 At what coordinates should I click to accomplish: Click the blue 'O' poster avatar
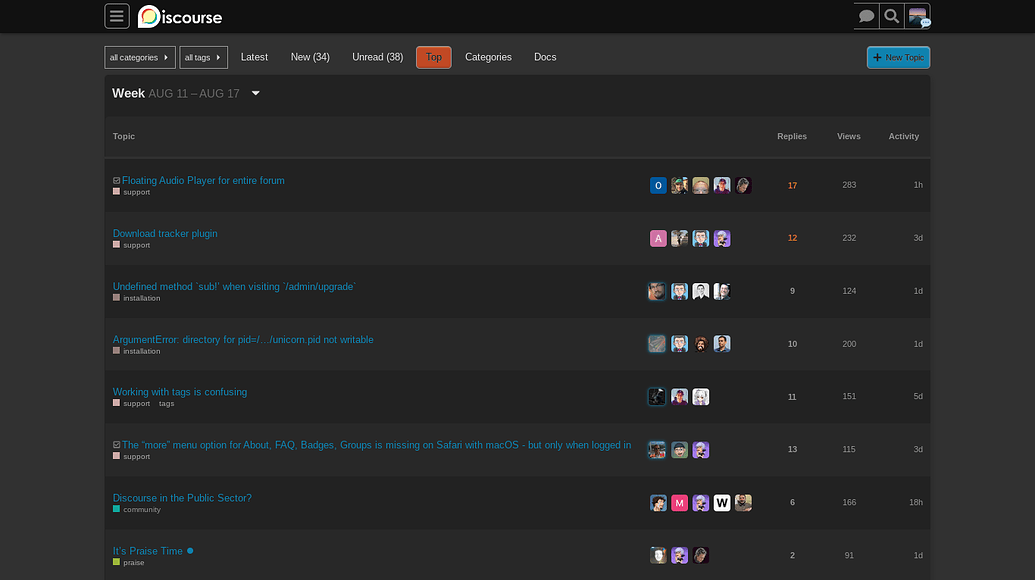click(658, 185)
